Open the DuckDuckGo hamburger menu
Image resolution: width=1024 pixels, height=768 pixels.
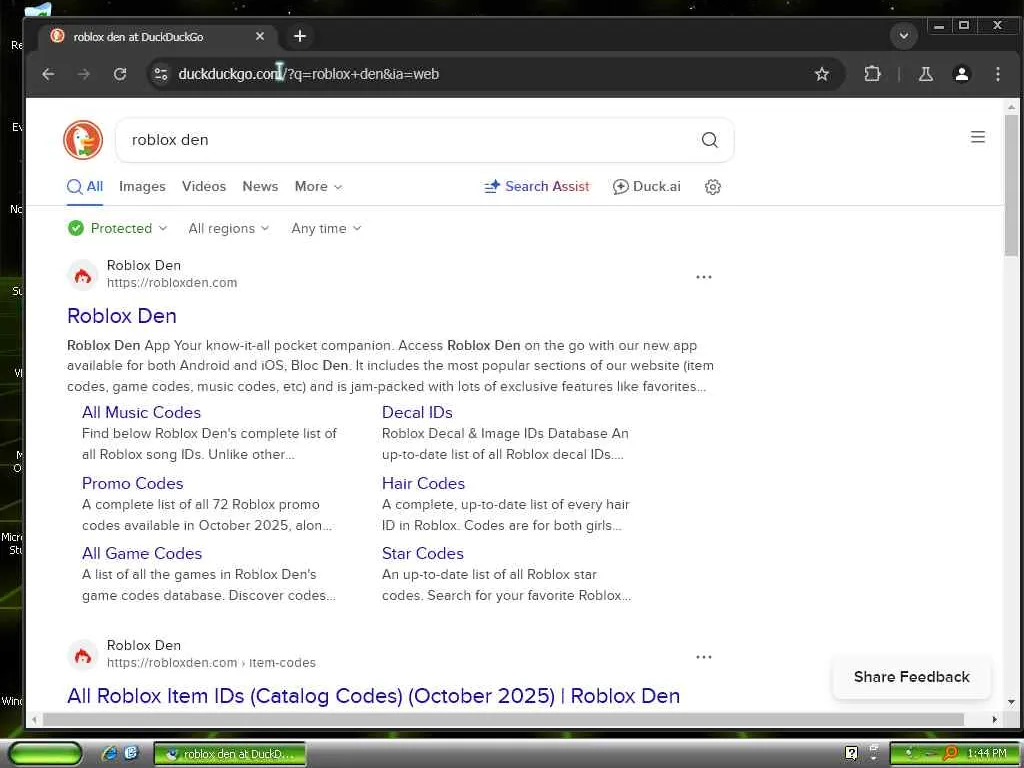tap(978, 137)
